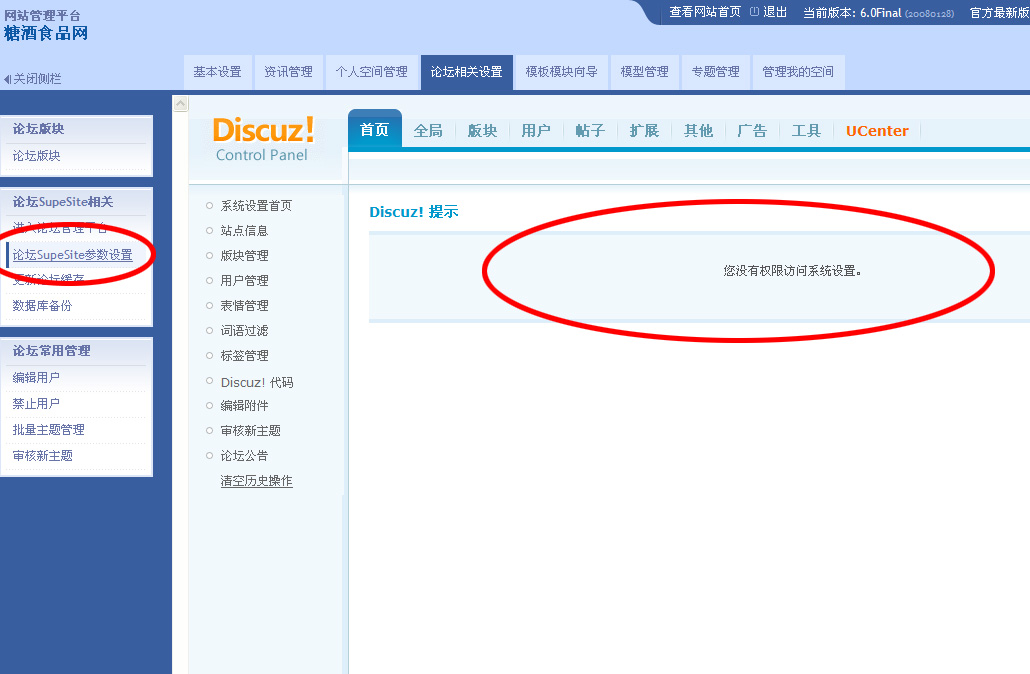Open the 资讯管理 tab
Screen dimensions: 1030x674
point(288,72)
